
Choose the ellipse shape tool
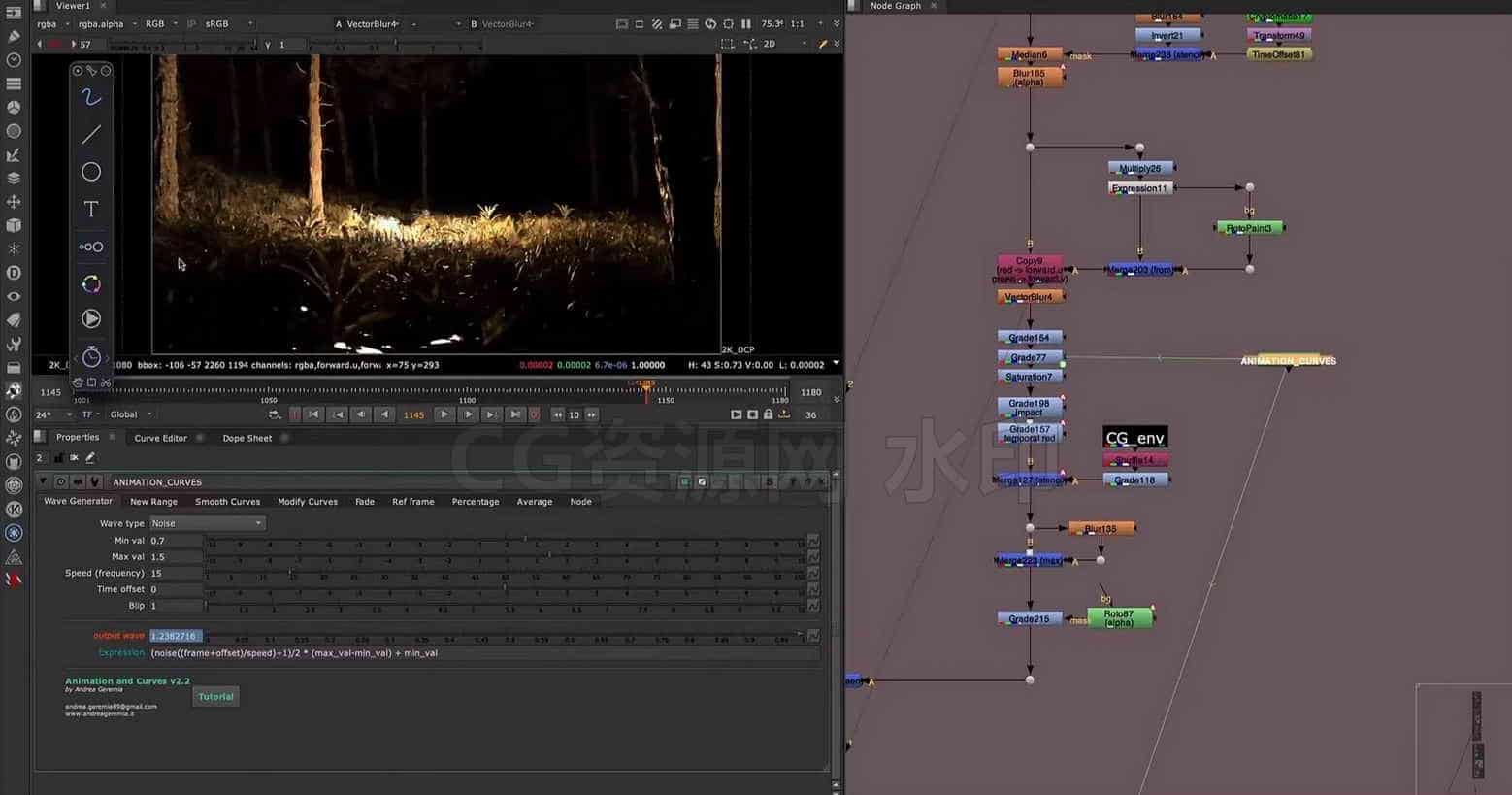pos(91,172)
